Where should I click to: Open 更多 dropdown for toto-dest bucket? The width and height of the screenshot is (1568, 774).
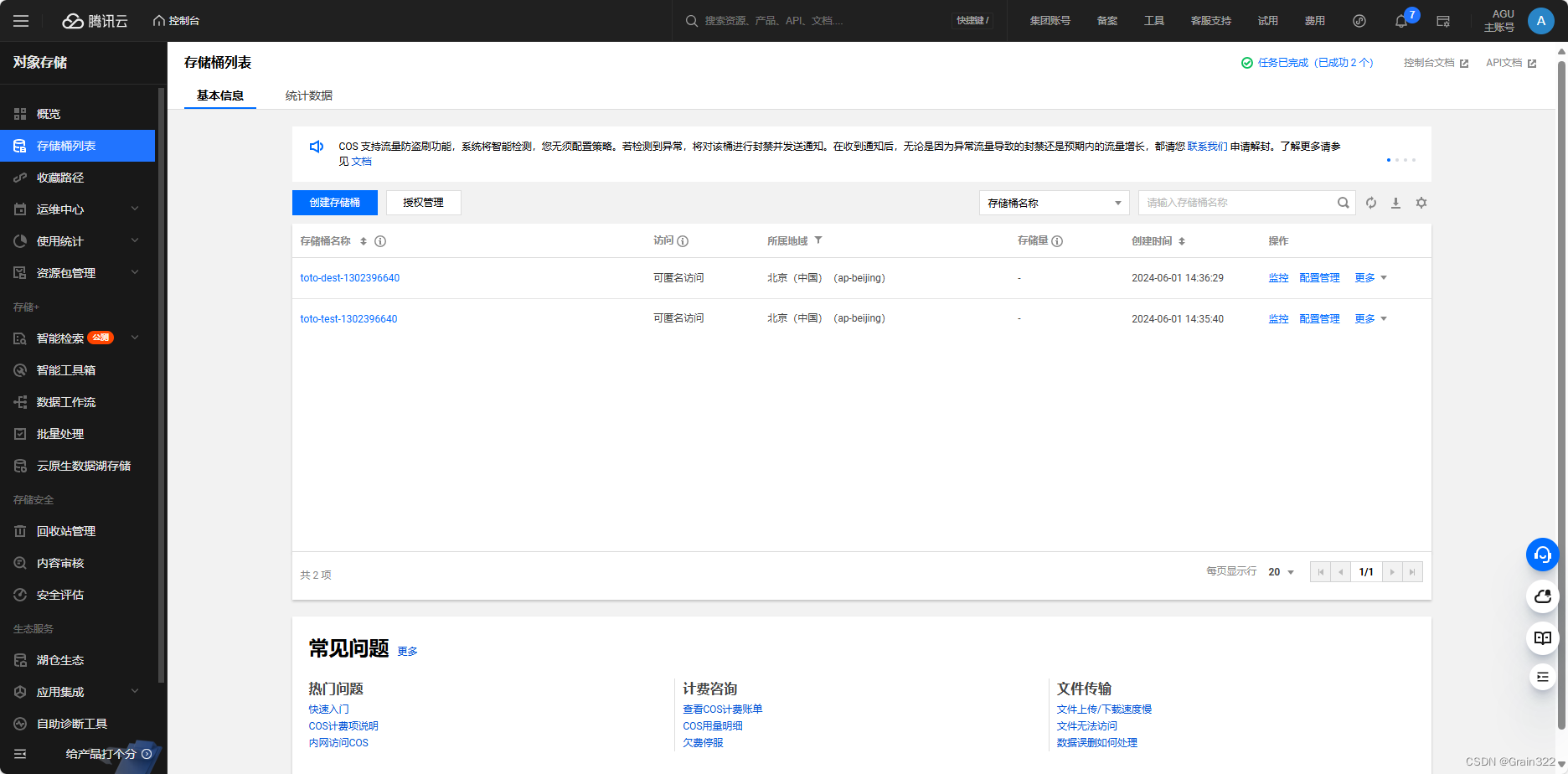(x=1370, y=278)
